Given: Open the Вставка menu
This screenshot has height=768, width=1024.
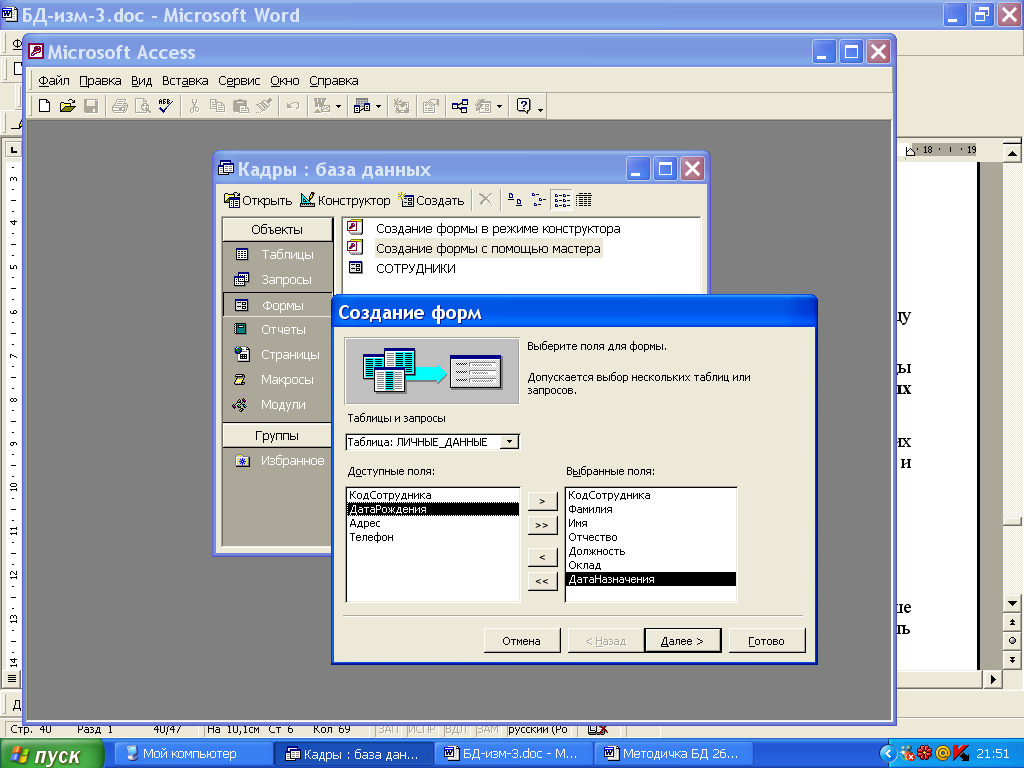Looking at the screenshot, I should tap(185, 81).
